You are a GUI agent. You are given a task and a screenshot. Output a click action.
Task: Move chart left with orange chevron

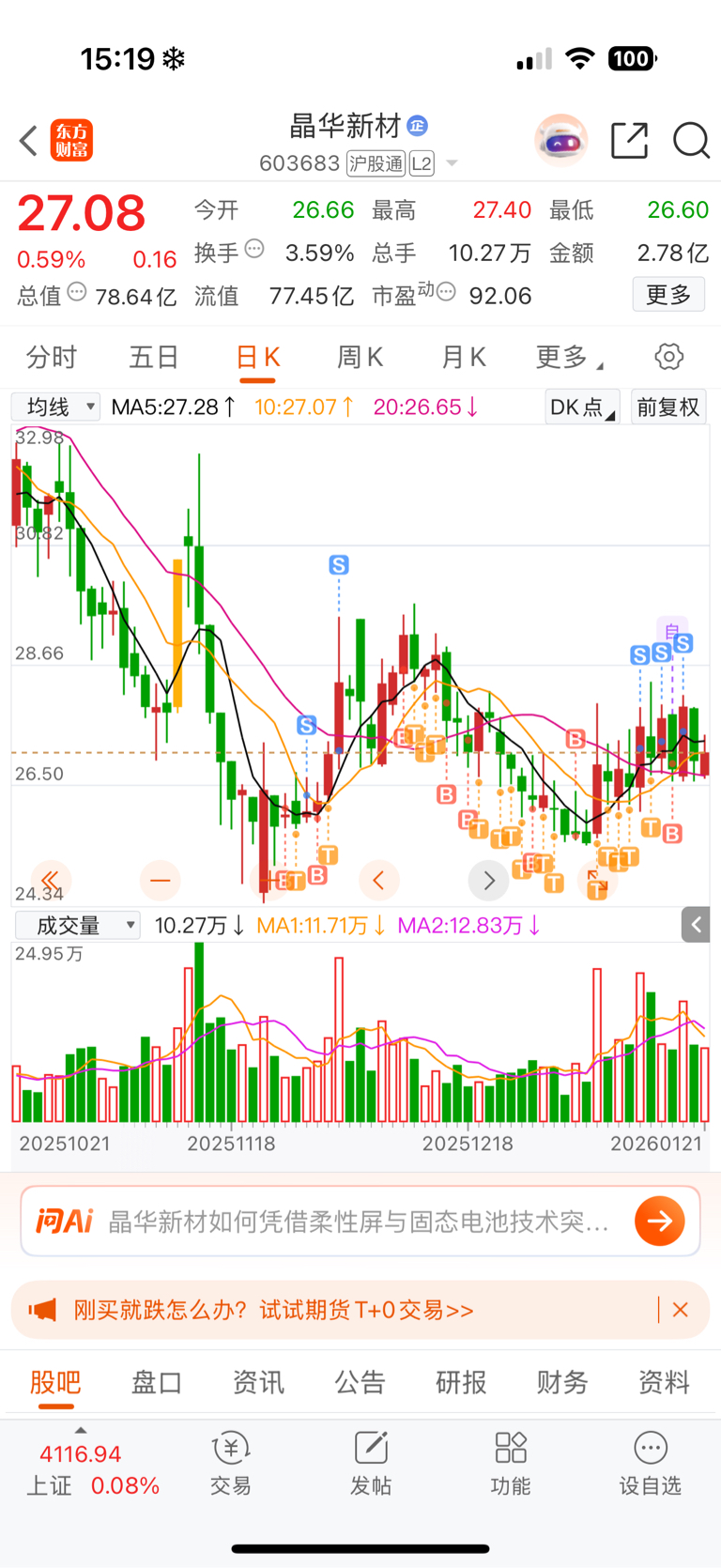[378, 880]
